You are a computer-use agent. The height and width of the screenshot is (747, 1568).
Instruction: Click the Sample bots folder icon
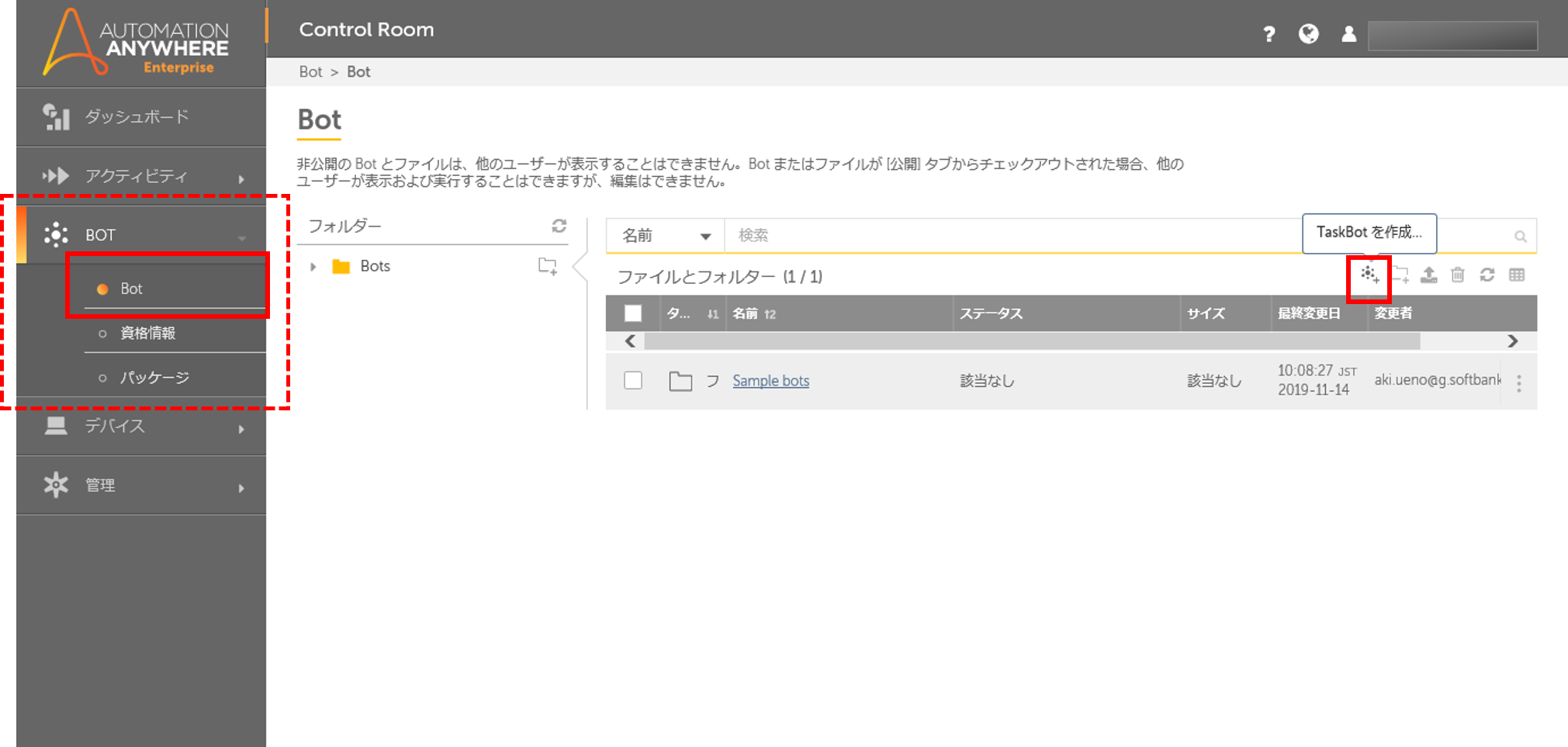tap(680, 381)
